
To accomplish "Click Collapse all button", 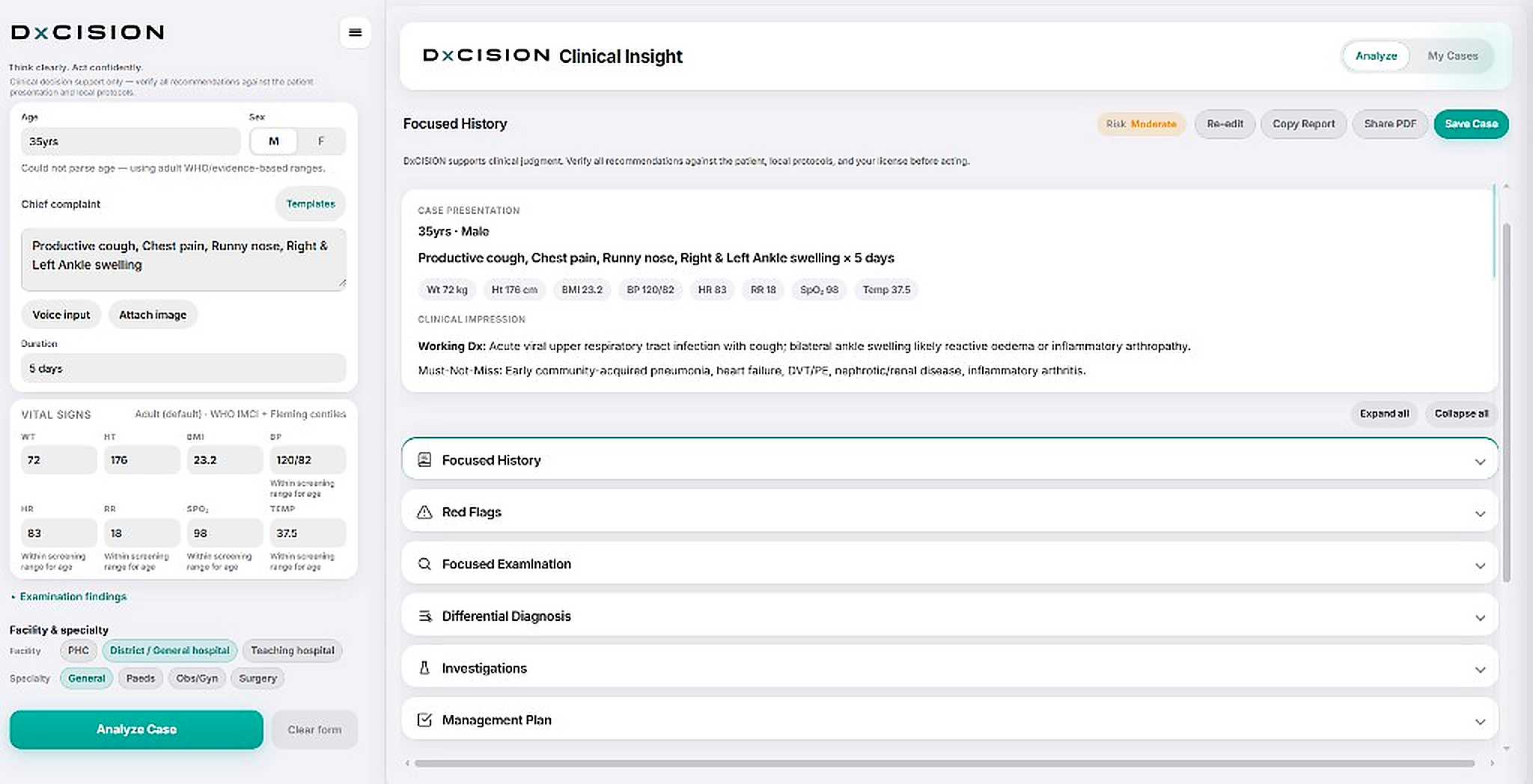I will pyautogui.click(x=1461, y=413).
